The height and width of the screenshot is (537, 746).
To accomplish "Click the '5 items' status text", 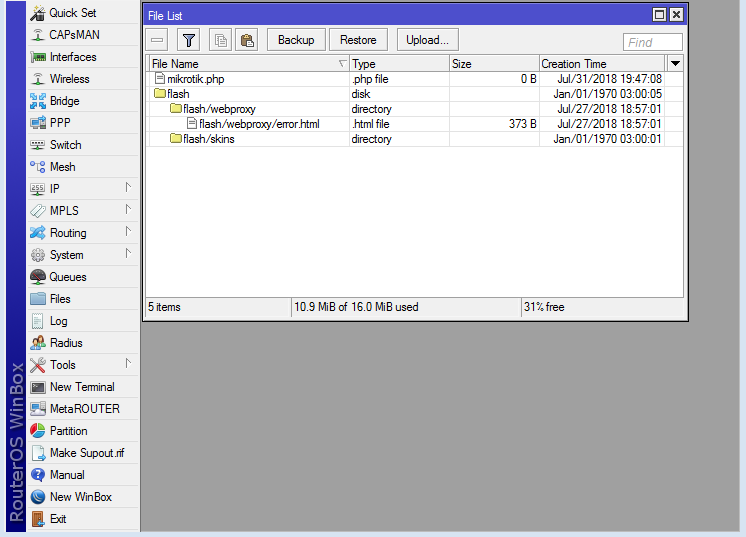I will tap(164, 307).
